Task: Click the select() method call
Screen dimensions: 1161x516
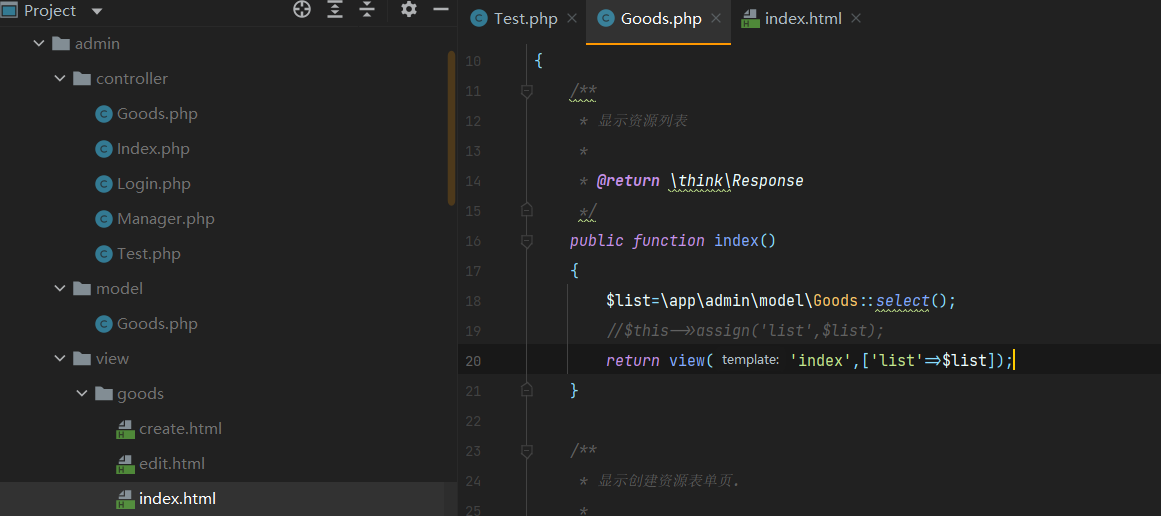Action: (903, 301)
